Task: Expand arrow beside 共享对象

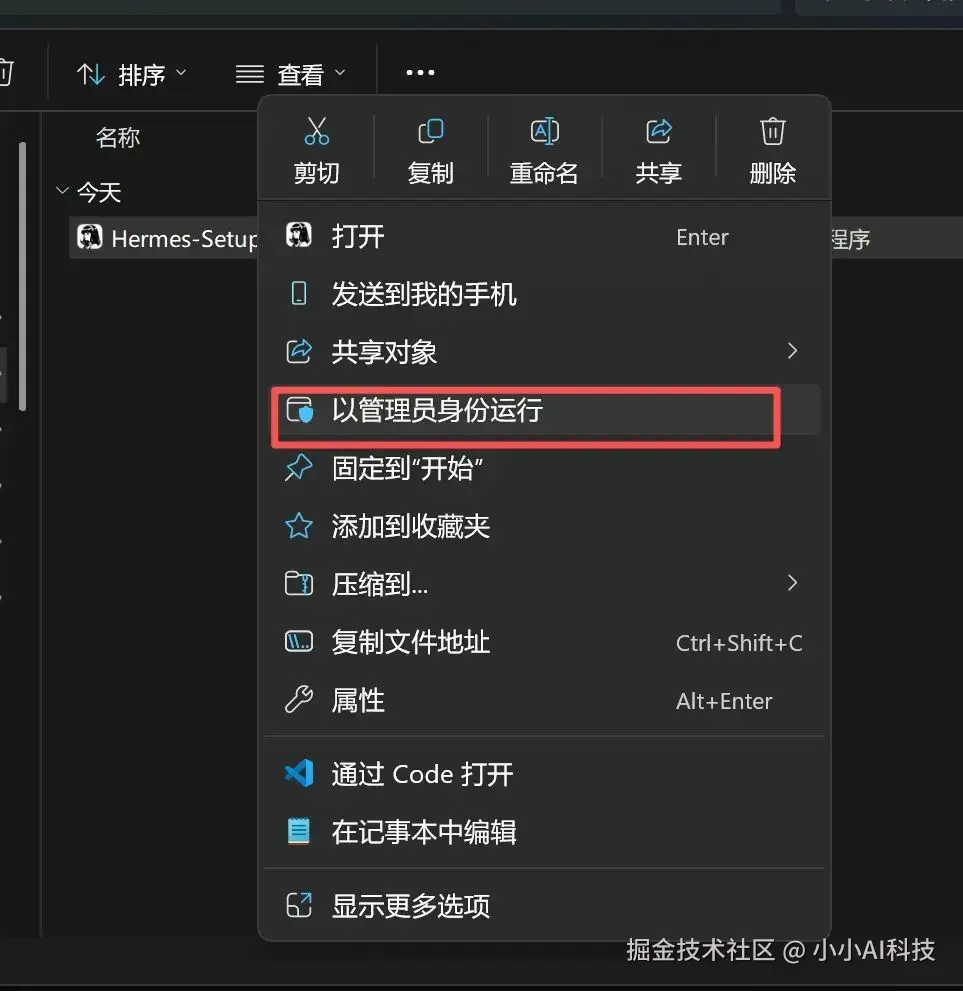Action: coord(792,351)
